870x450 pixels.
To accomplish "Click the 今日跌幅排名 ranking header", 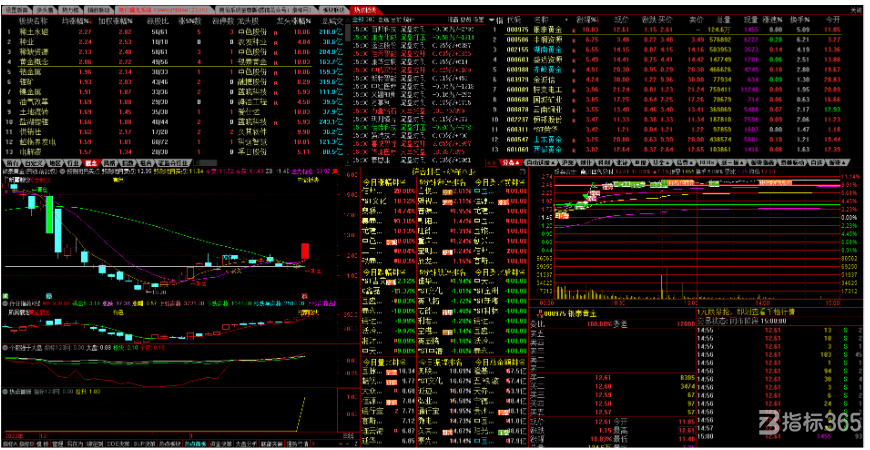I will (x=384, y=272).
